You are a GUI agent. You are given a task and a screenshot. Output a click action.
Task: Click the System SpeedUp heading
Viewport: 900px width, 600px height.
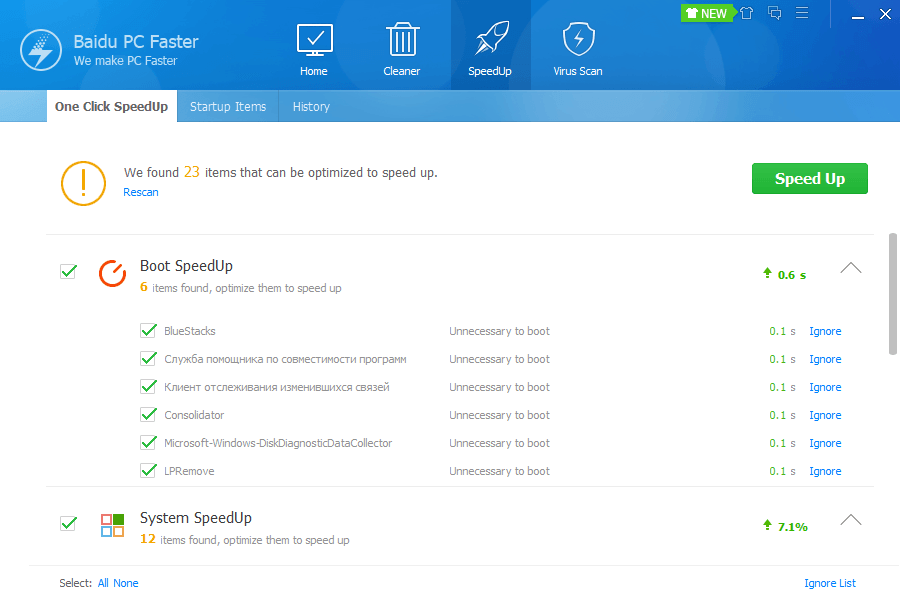click(x=196, y=518)
